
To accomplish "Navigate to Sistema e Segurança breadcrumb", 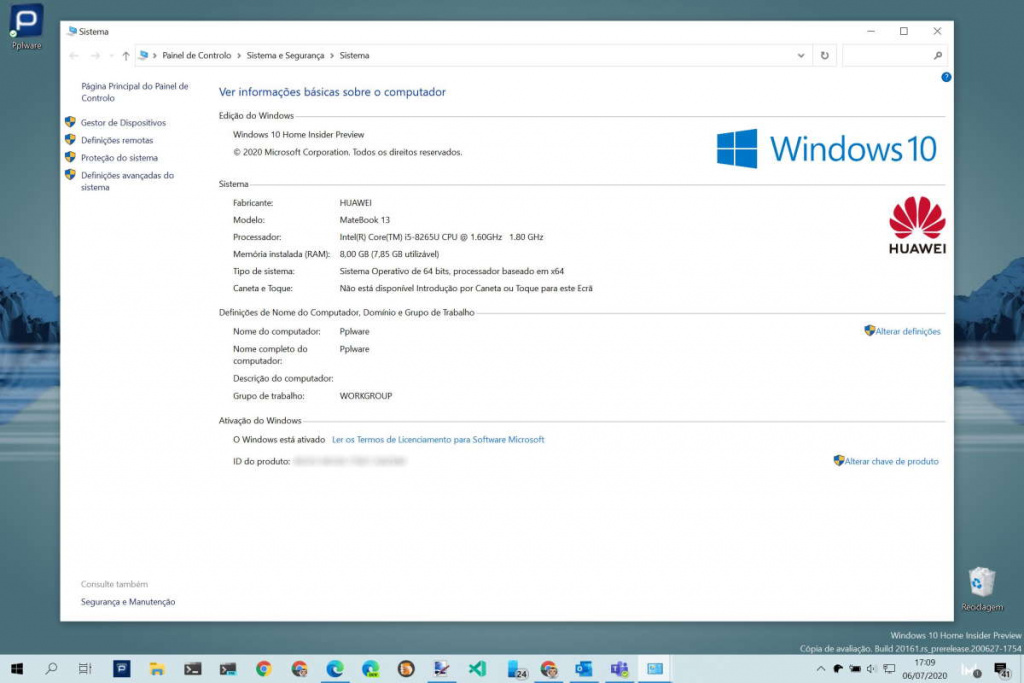I will (285, 56).
